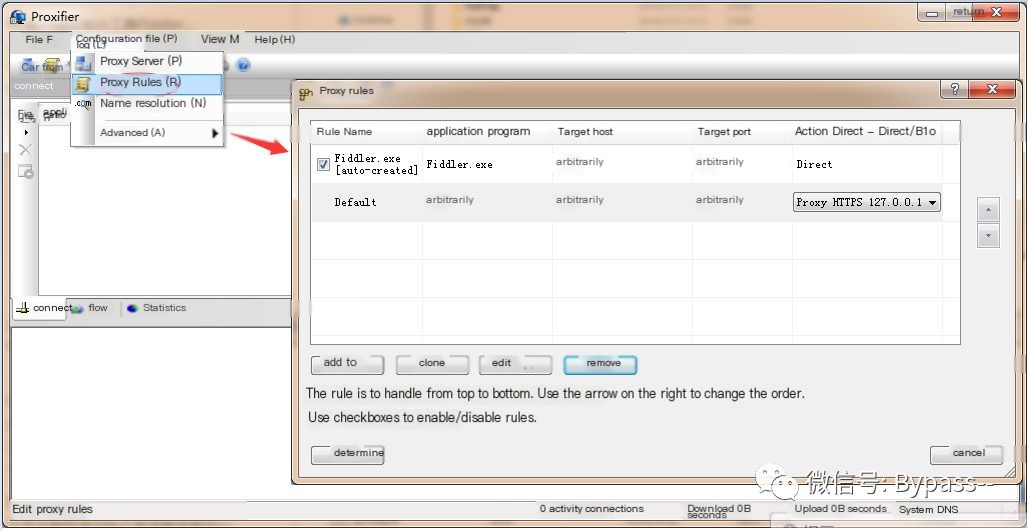Image resolution: width=1028 pixels, height=531 pixels.
Task: Switch to the connect tab at bottom
Action: pos(39,308)
